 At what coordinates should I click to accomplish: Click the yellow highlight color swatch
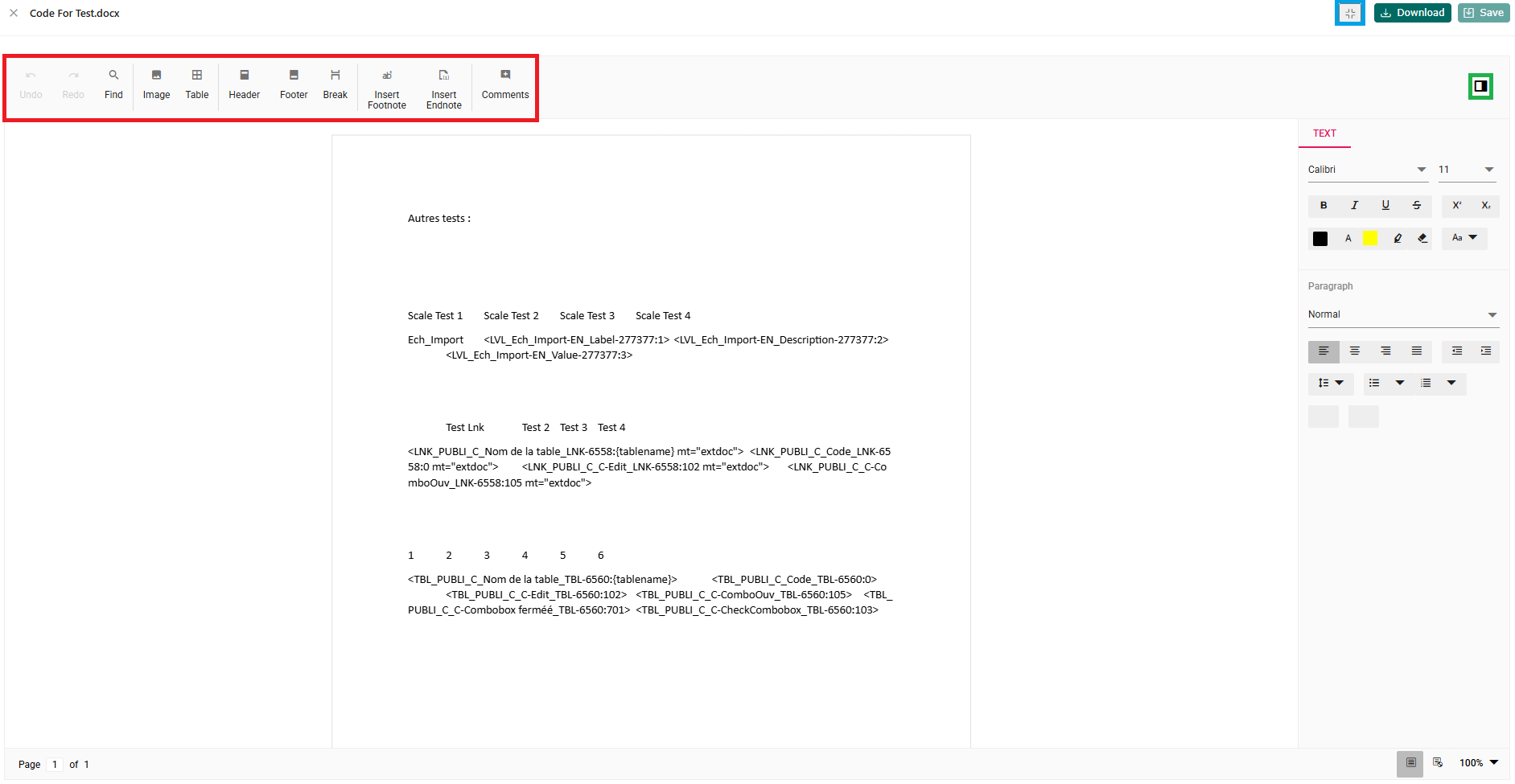[x=1369, y=239]
